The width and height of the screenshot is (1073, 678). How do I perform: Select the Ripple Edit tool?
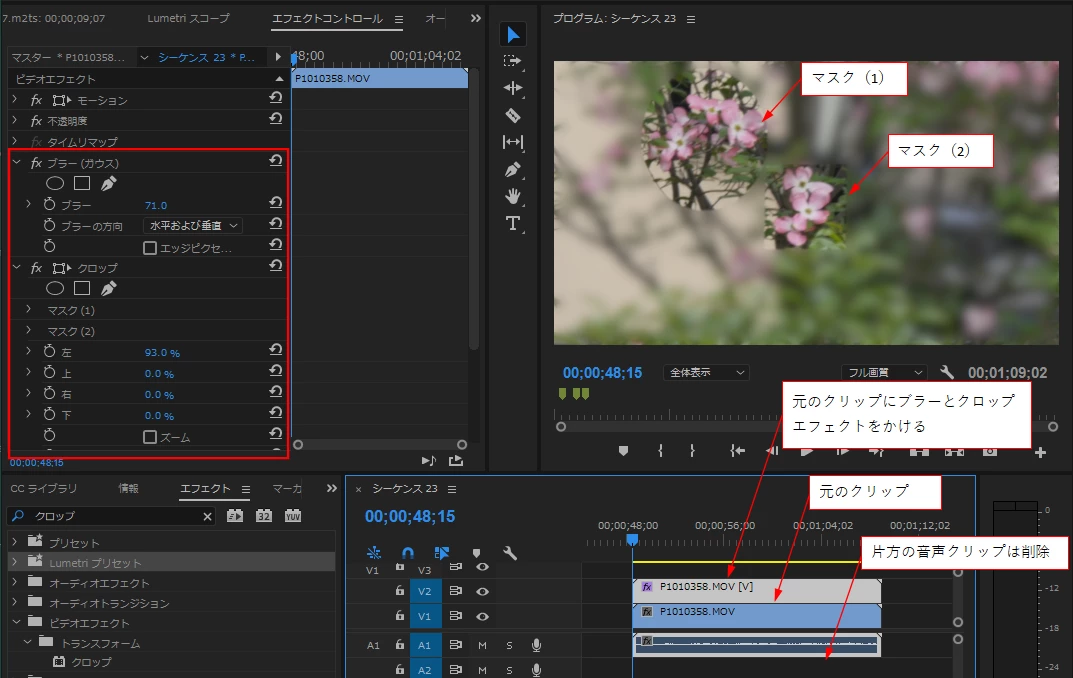[513, 88]
